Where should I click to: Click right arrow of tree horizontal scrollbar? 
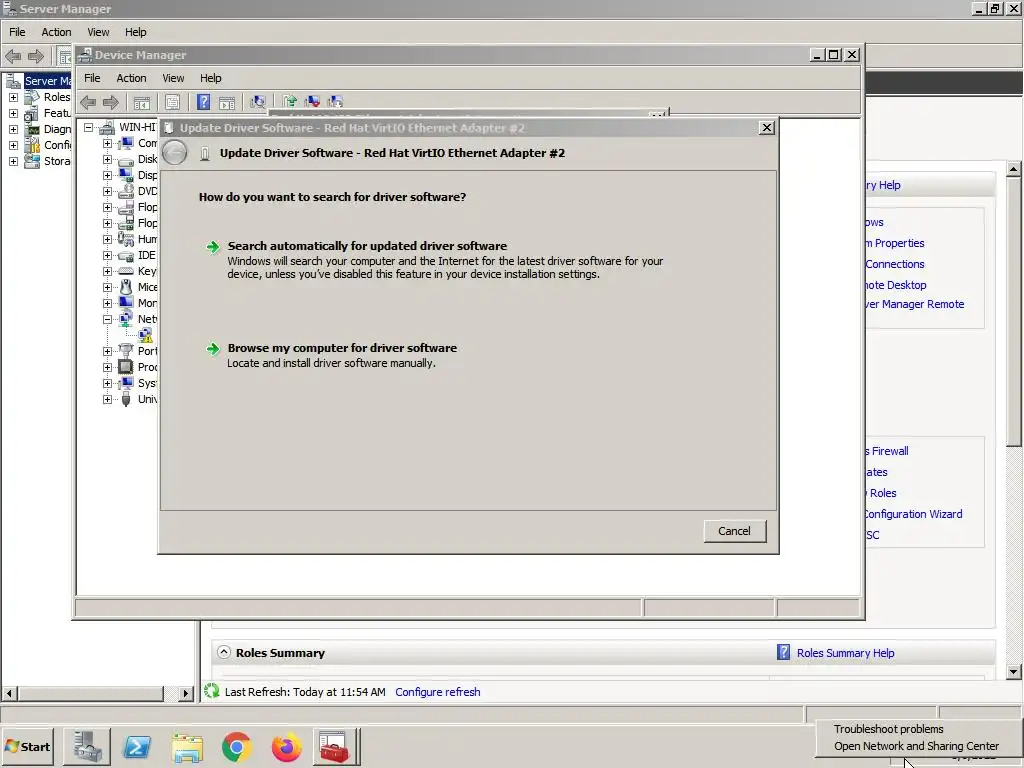pos(186,693)
